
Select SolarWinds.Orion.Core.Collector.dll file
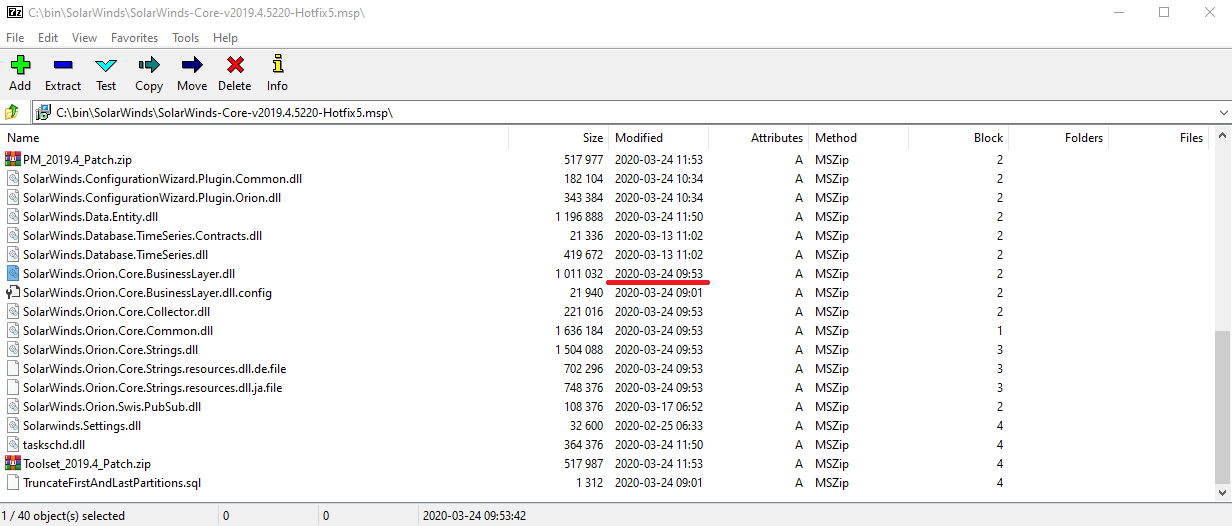pos(116,311)
